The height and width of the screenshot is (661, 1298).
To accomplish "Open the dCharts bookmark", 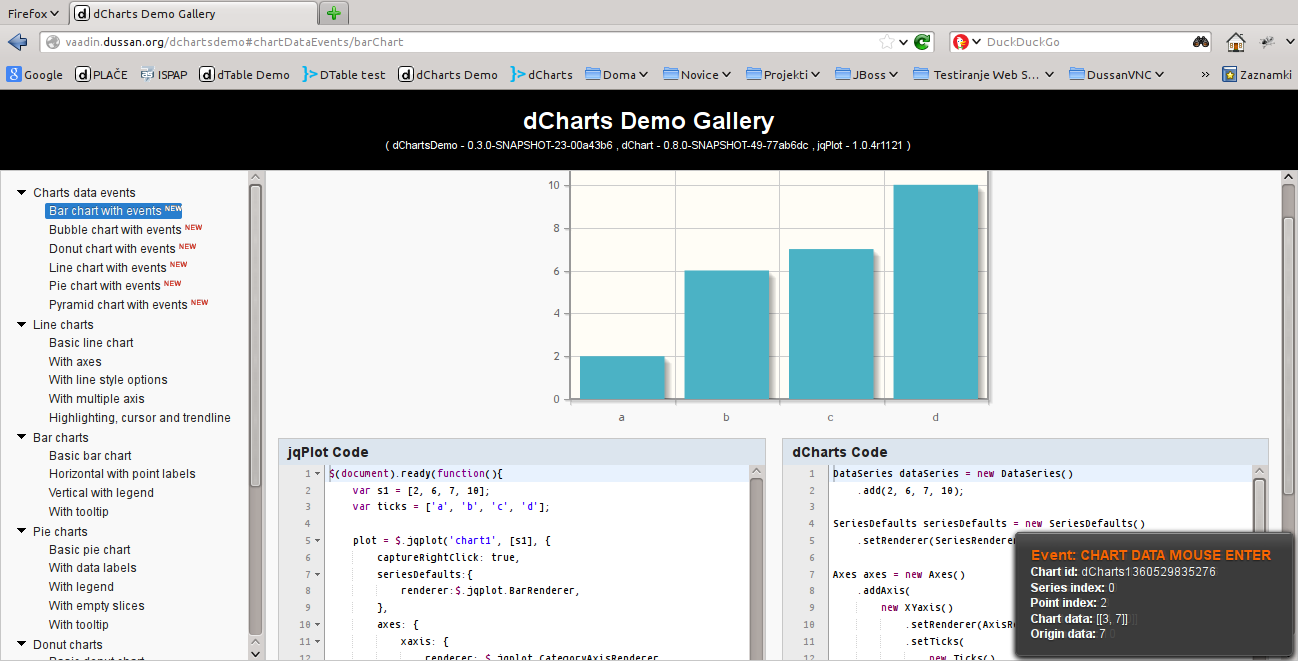I will click(541, 74).
